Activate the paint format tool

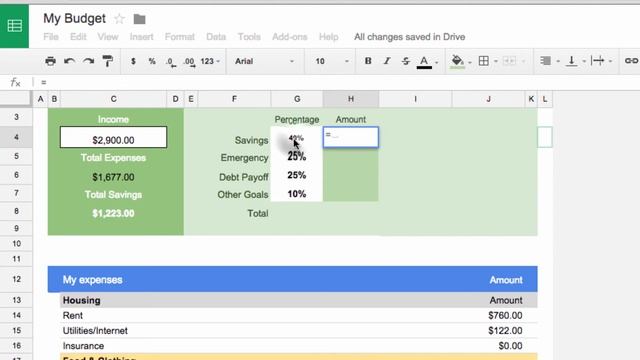click(108, 61)
